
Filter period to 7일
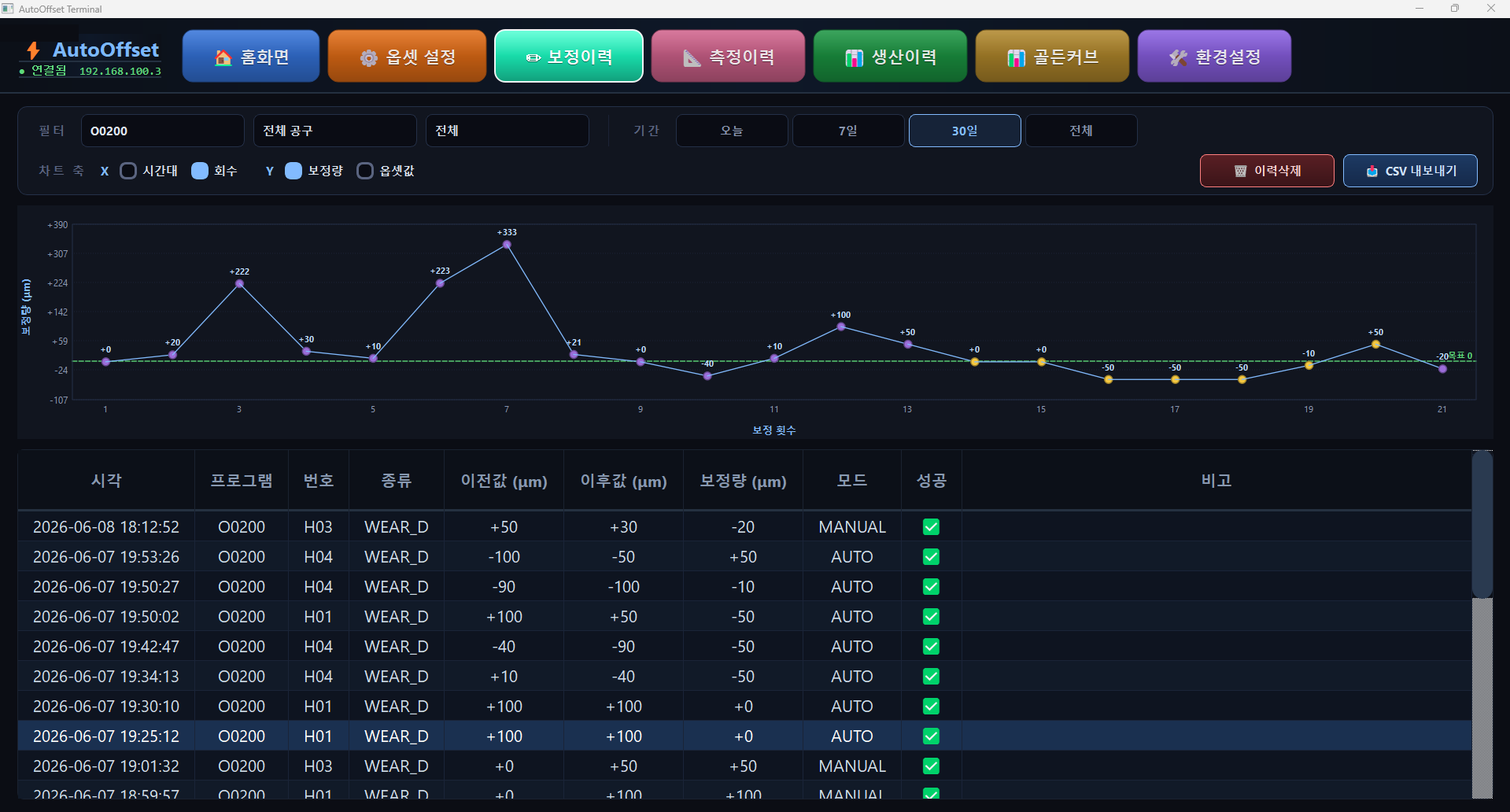(x=848, y=131)
